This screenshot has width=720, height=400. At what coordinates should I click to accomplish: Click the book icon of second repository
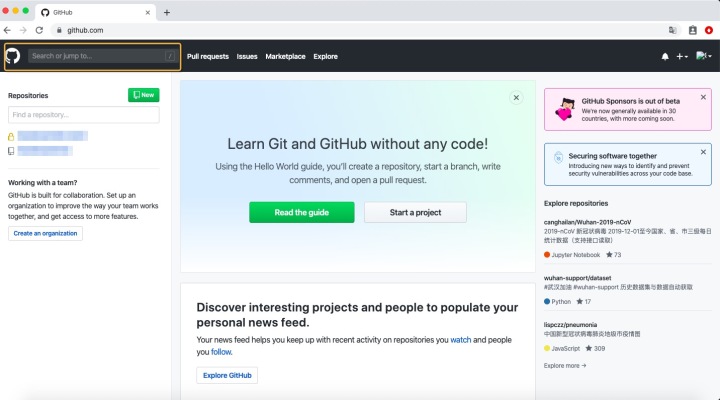pos(11,151)
